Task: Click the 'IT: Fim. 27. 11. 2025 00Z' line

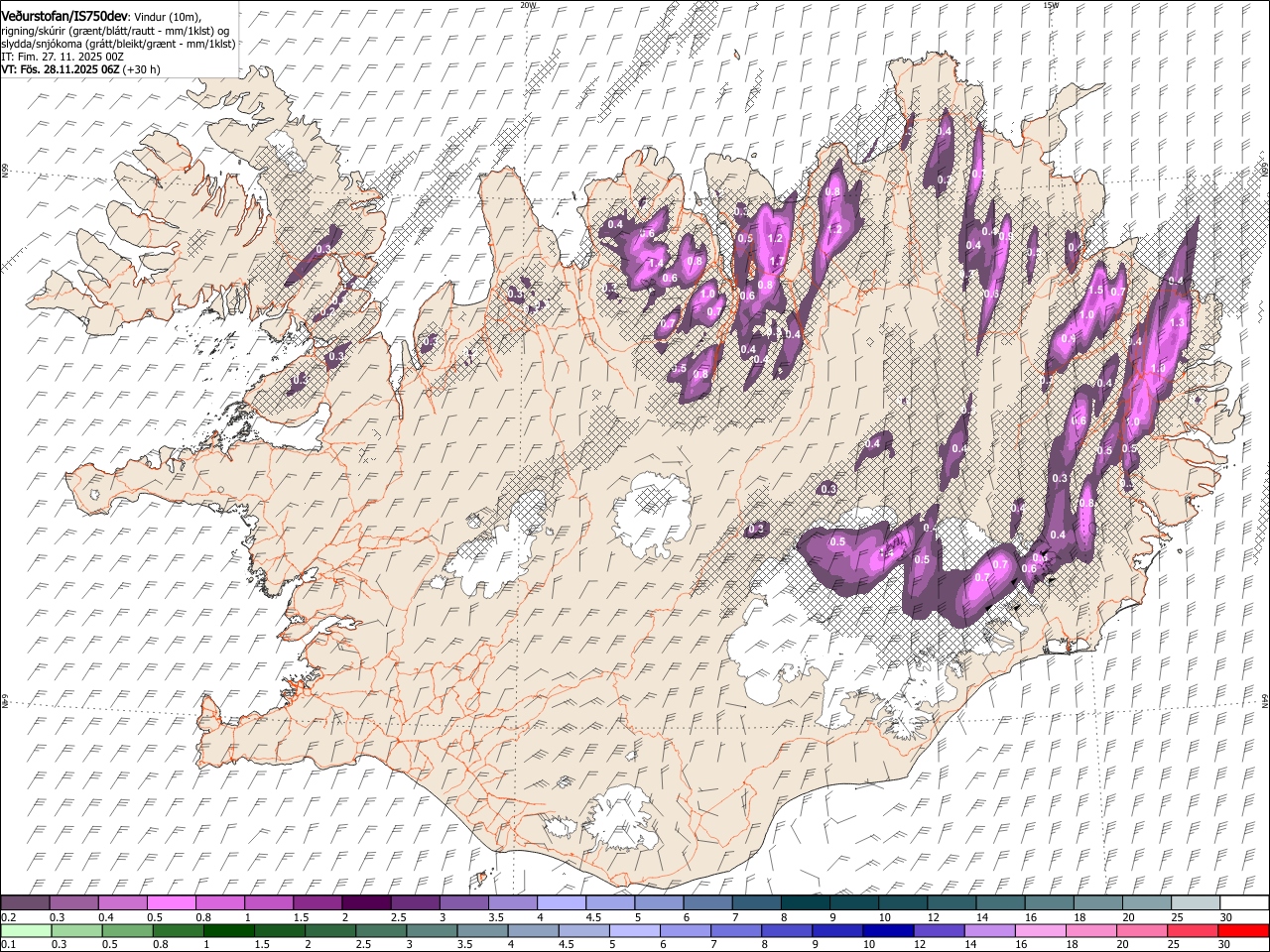Action: pyautogui.click(x=63, y=58)
